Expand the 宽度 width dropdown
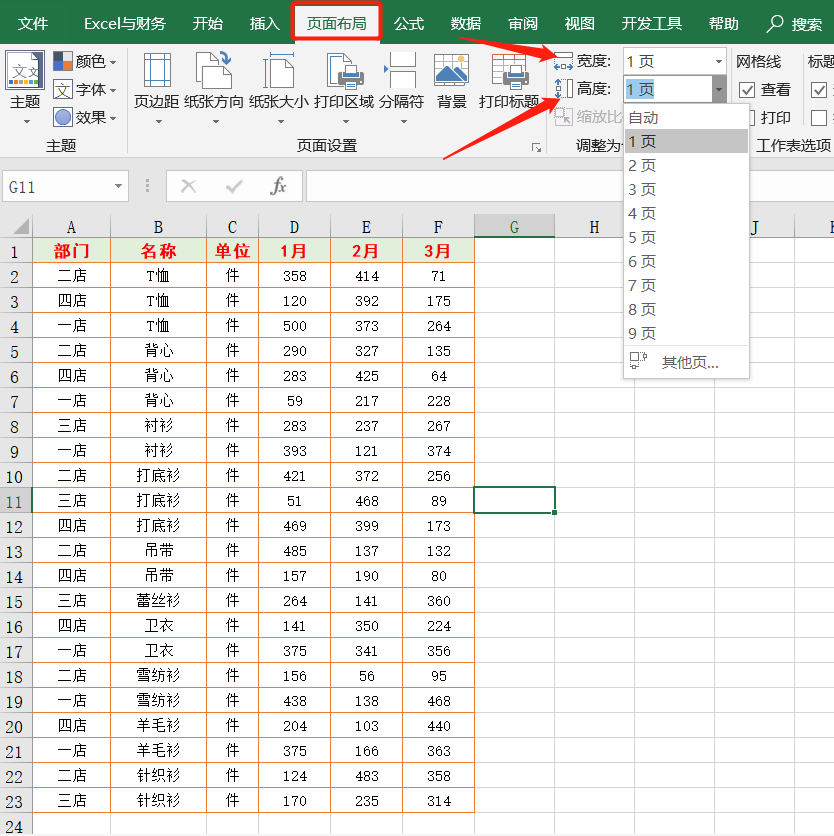 (x=719, y=61)
